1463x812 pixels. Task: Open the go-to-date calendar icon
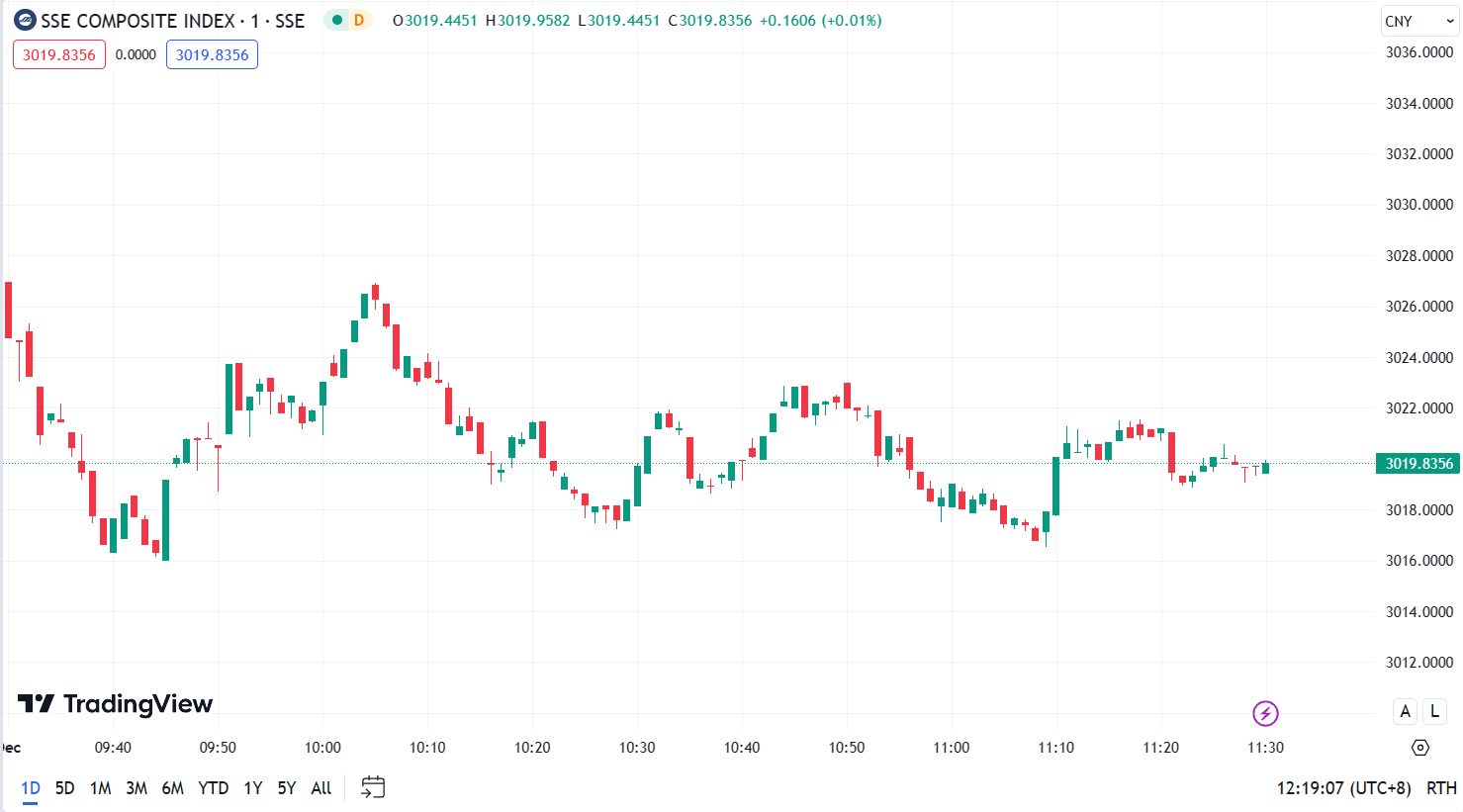pos(373,787)
